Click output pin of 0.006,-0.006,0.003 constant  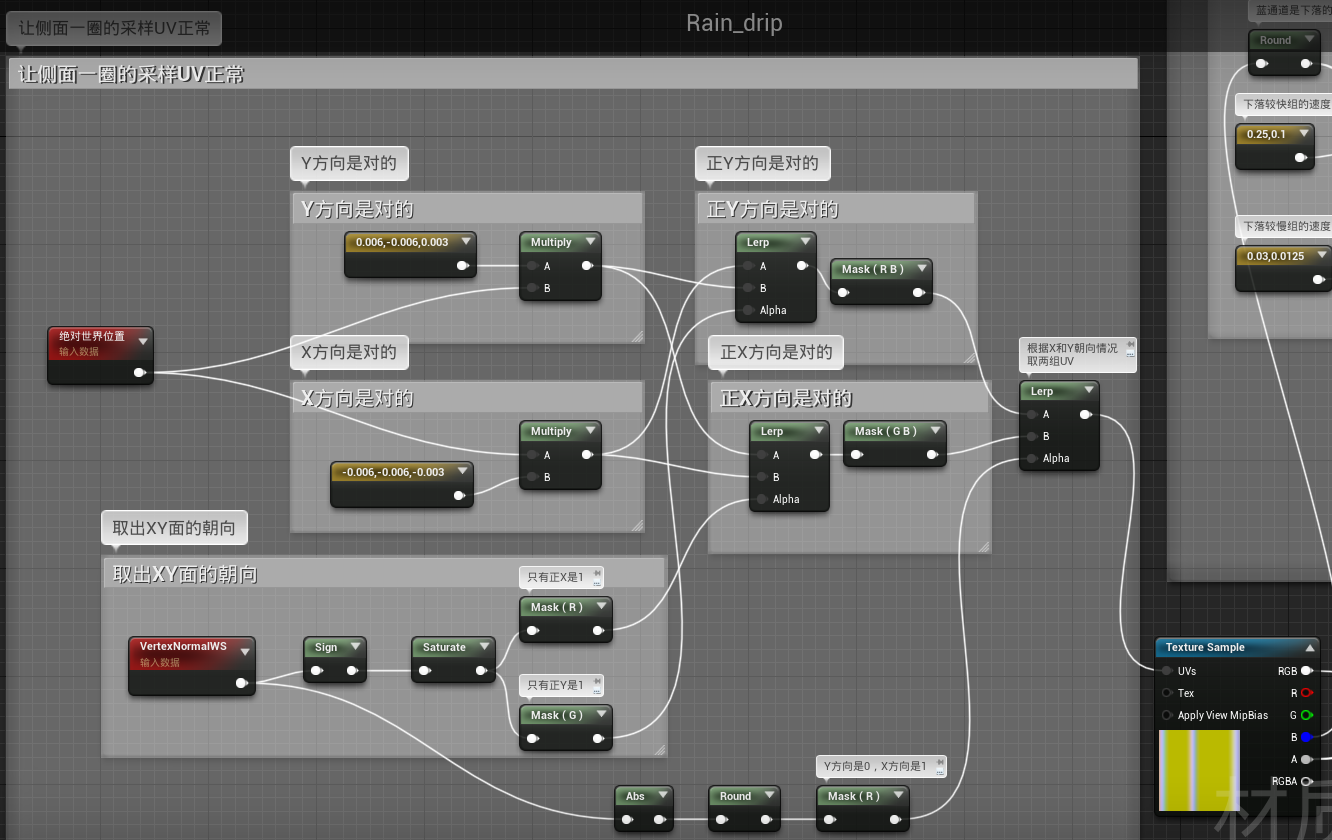pos(464,266)
